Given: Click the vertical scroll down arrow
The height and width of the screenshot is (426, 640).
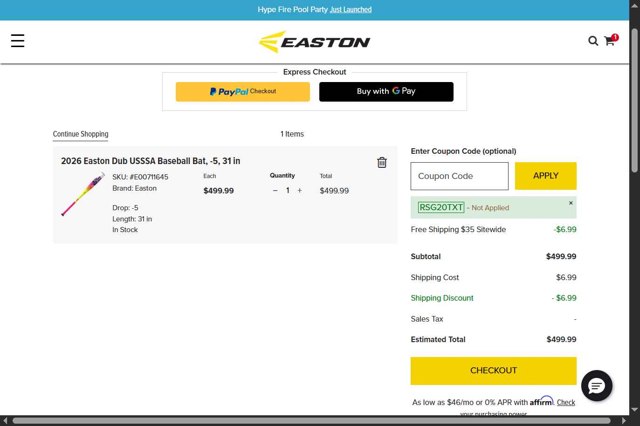Looking at the screenshot, I should point(634,409).
